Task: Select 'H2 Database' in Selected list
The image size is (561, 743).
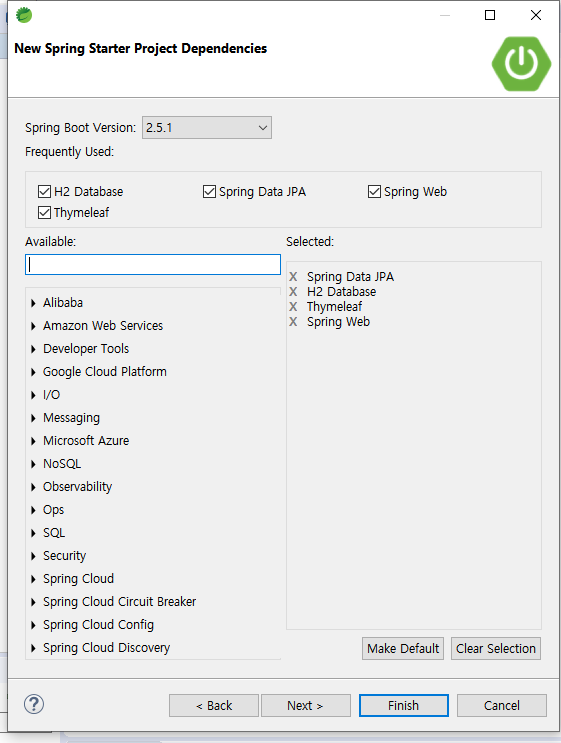Action: click(341, 292)
